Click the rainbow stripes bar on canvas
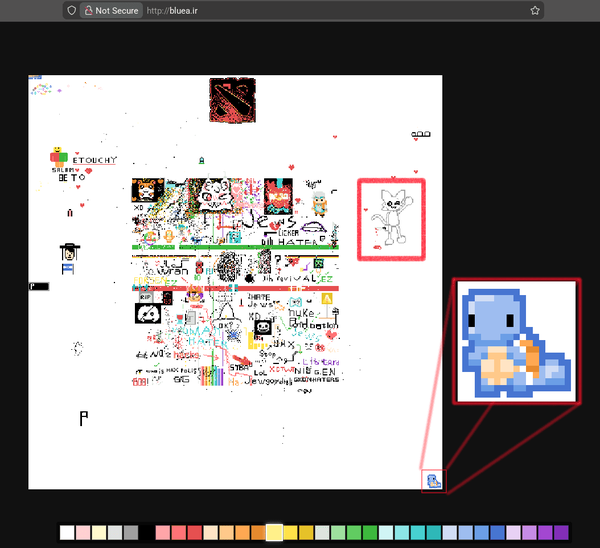The image size is (600, 548). pyautogui.click(x=212, y=376)
